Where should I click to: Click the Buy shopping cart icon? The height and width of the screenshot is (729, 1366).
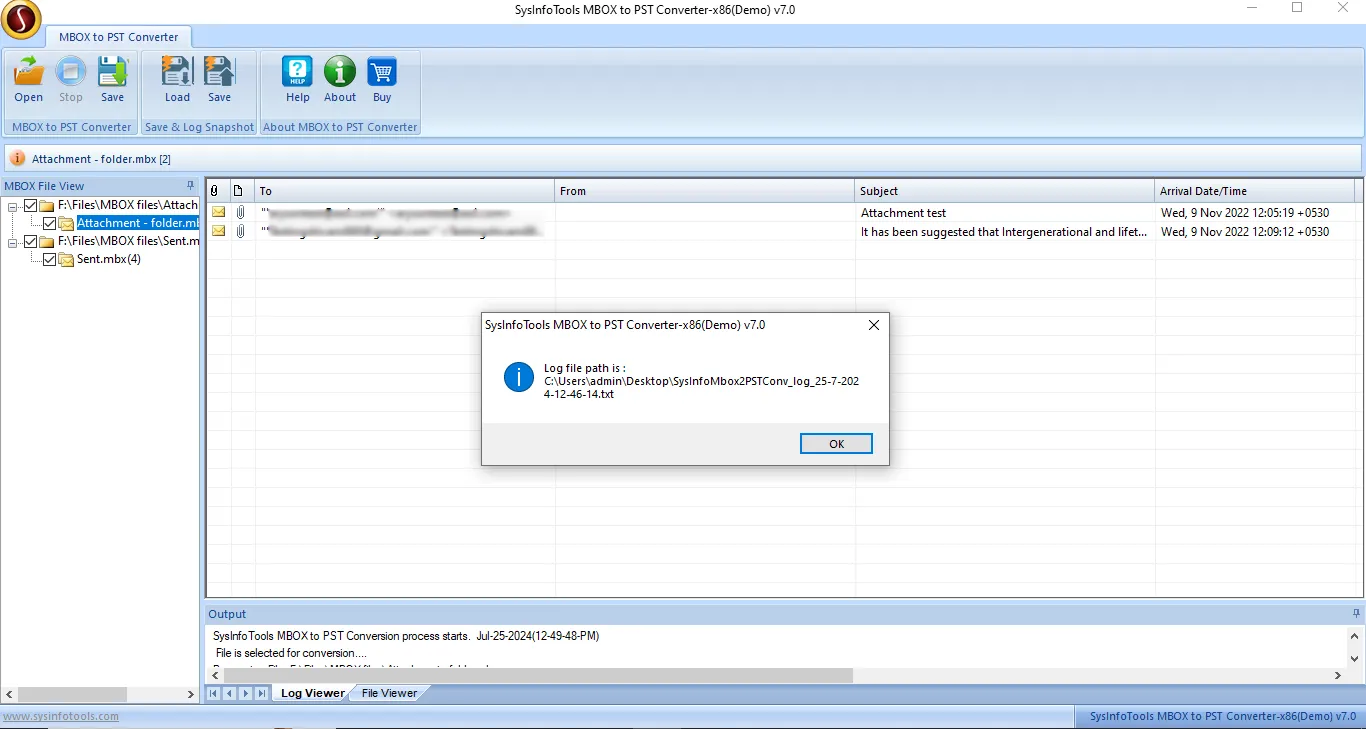382,72
